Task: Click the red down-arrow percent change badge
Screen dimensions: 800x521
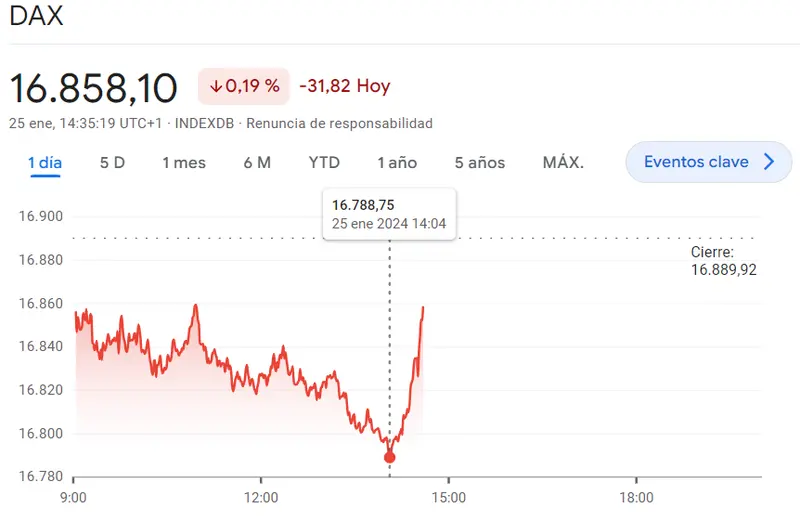Action: [x=244, y=86]
